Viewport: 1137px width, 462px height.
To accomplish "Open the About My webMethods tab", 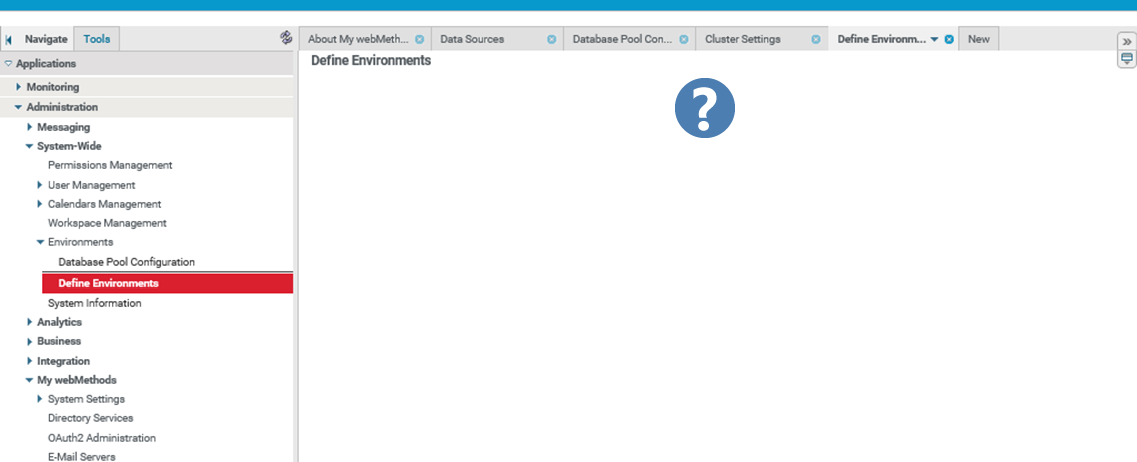I will click(359, 39).
